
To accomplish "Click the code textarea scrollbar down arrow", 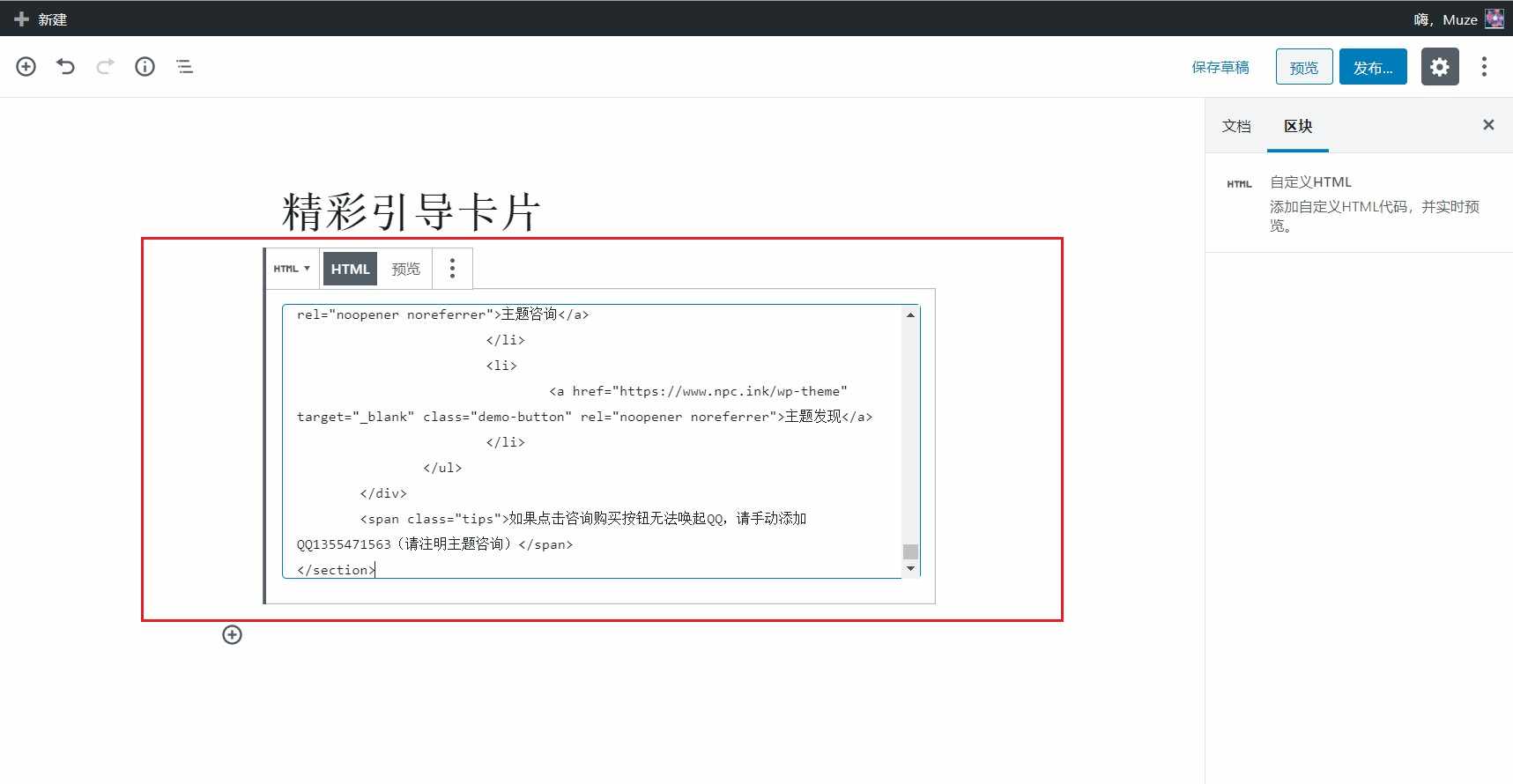I will pos(910,569).
